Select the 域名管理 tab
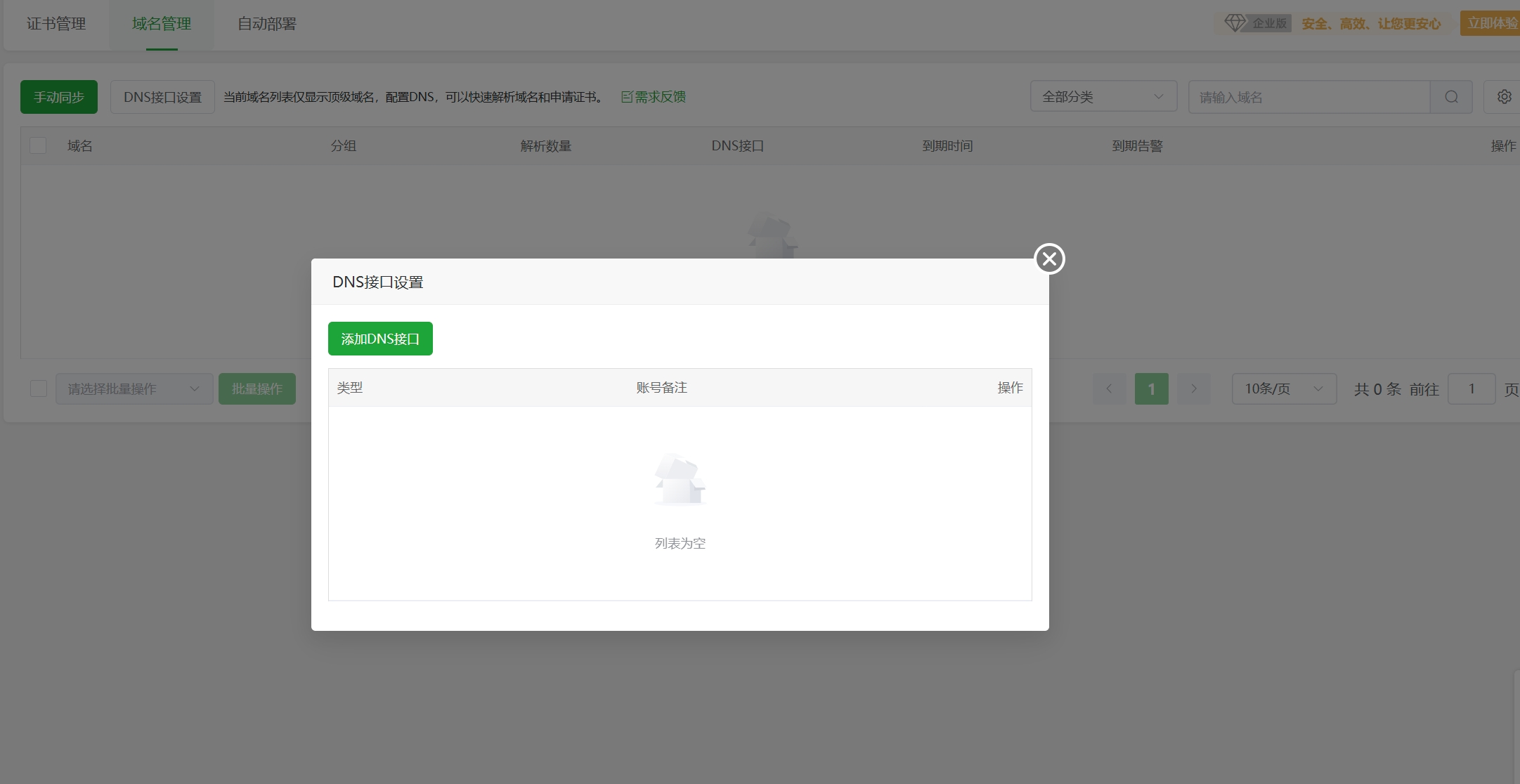The image size is (1520, 784). [x=162, y=24]
